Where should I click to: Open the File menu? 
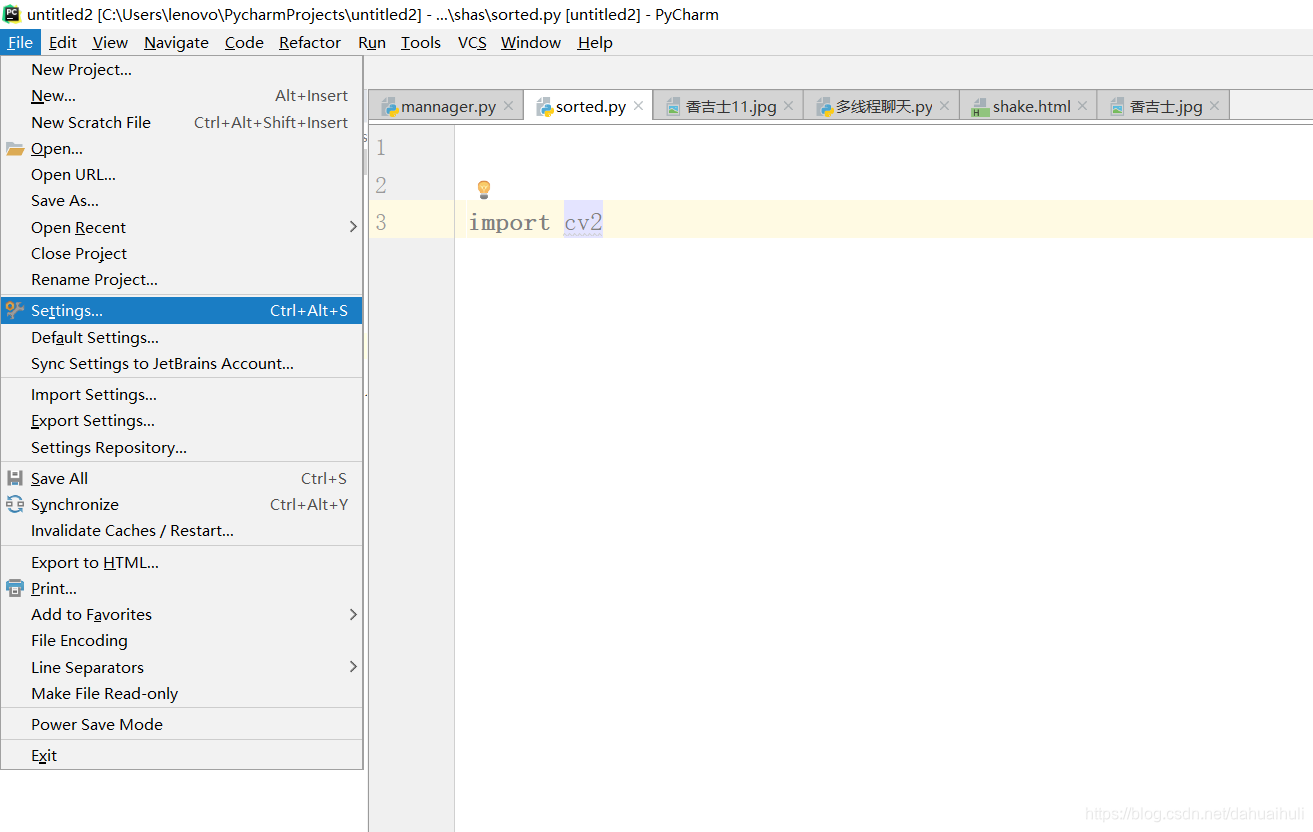(x=20, y=42)
